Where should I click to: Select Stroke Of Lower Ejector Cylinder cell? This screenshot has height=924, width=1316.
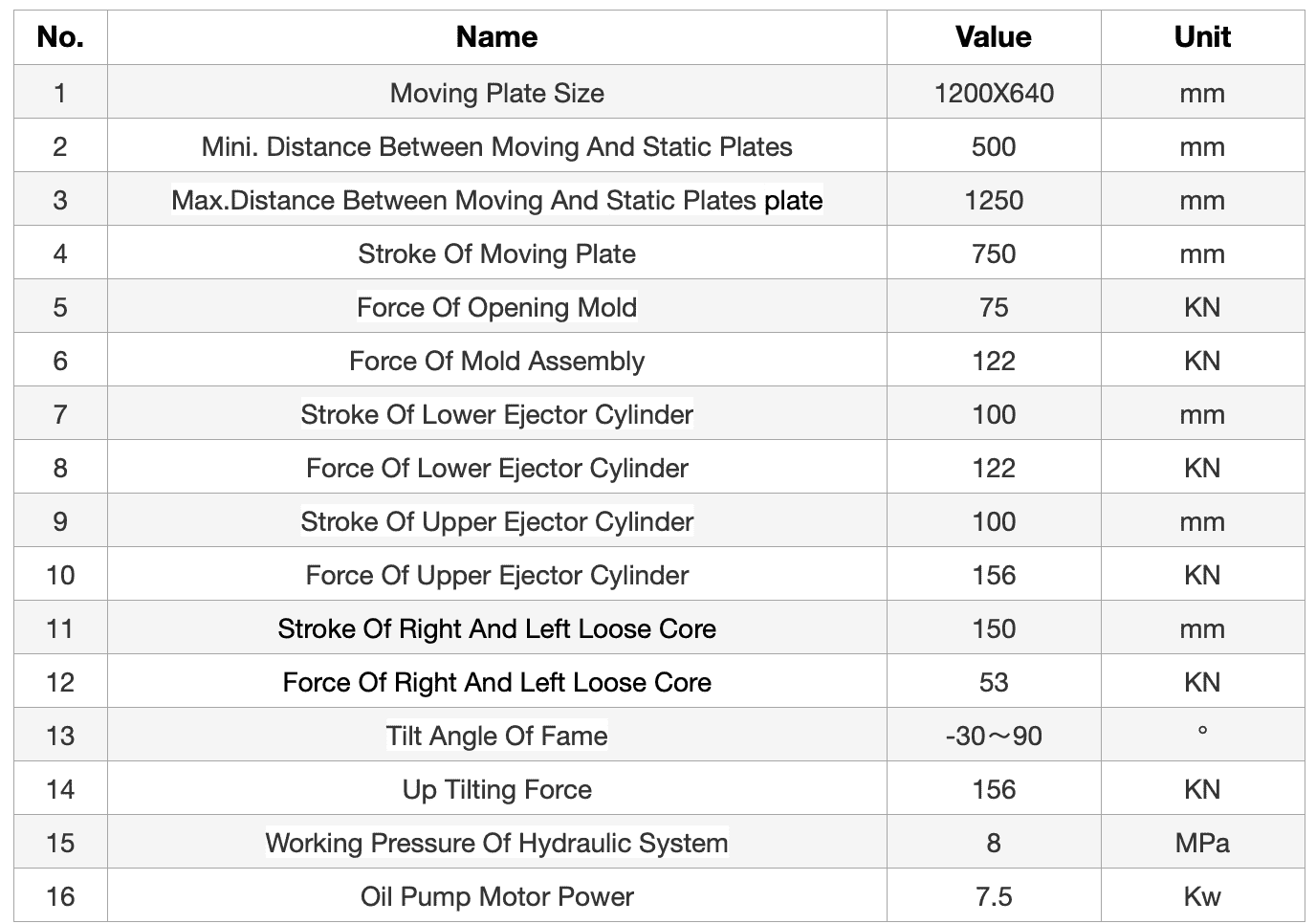click(496, 414)
